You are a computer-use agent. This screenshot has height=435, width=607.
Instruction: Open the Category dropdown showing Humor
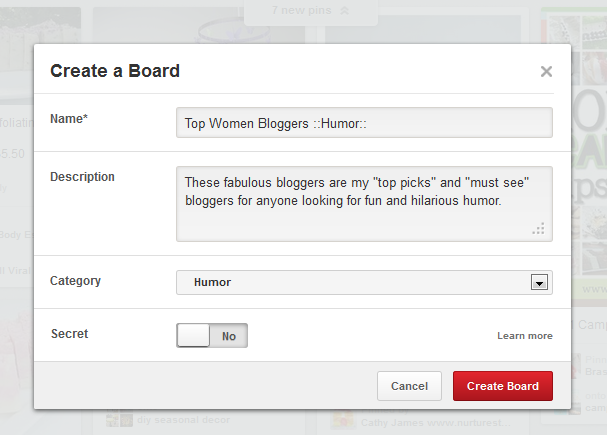tap(364, 283)
